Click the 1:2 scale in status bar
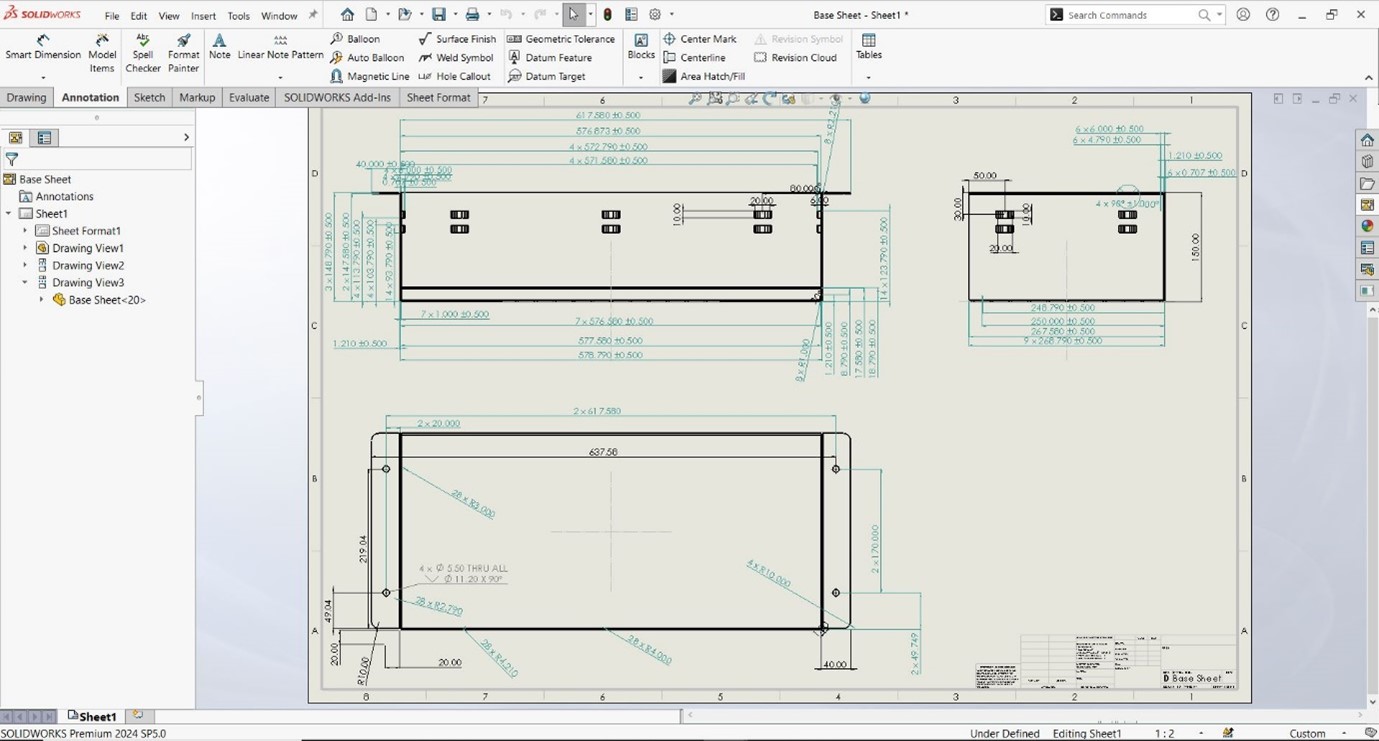 [x=1165, y=734]
